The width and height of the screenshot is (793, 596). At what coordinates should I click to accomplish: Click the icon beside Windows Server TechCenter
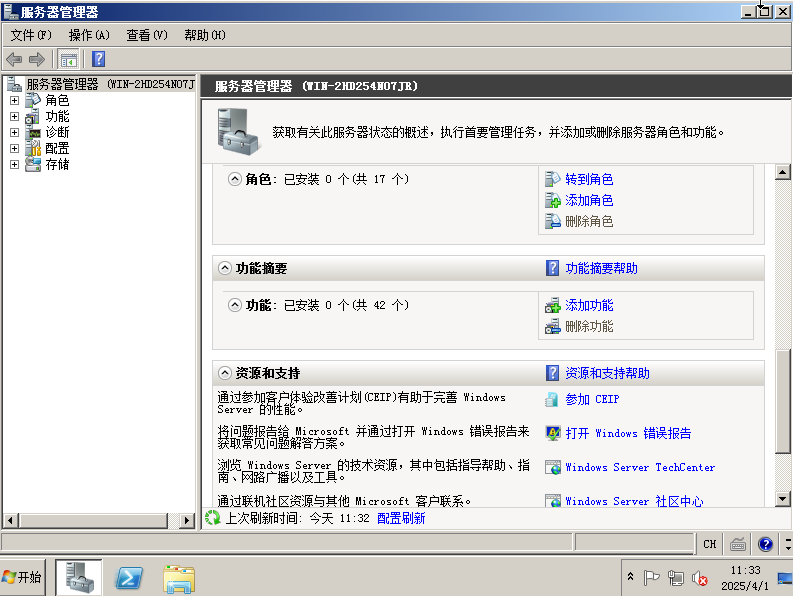coord(553,467)
